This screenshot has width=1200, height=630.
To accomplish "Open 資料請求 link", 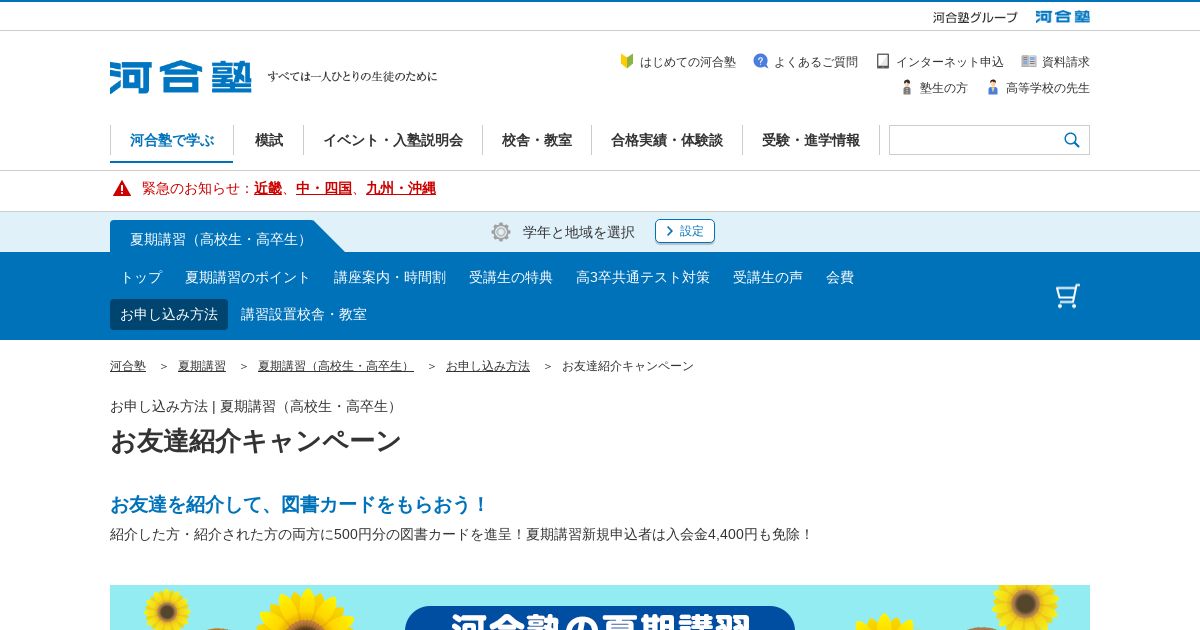I will pos(1066,62).
